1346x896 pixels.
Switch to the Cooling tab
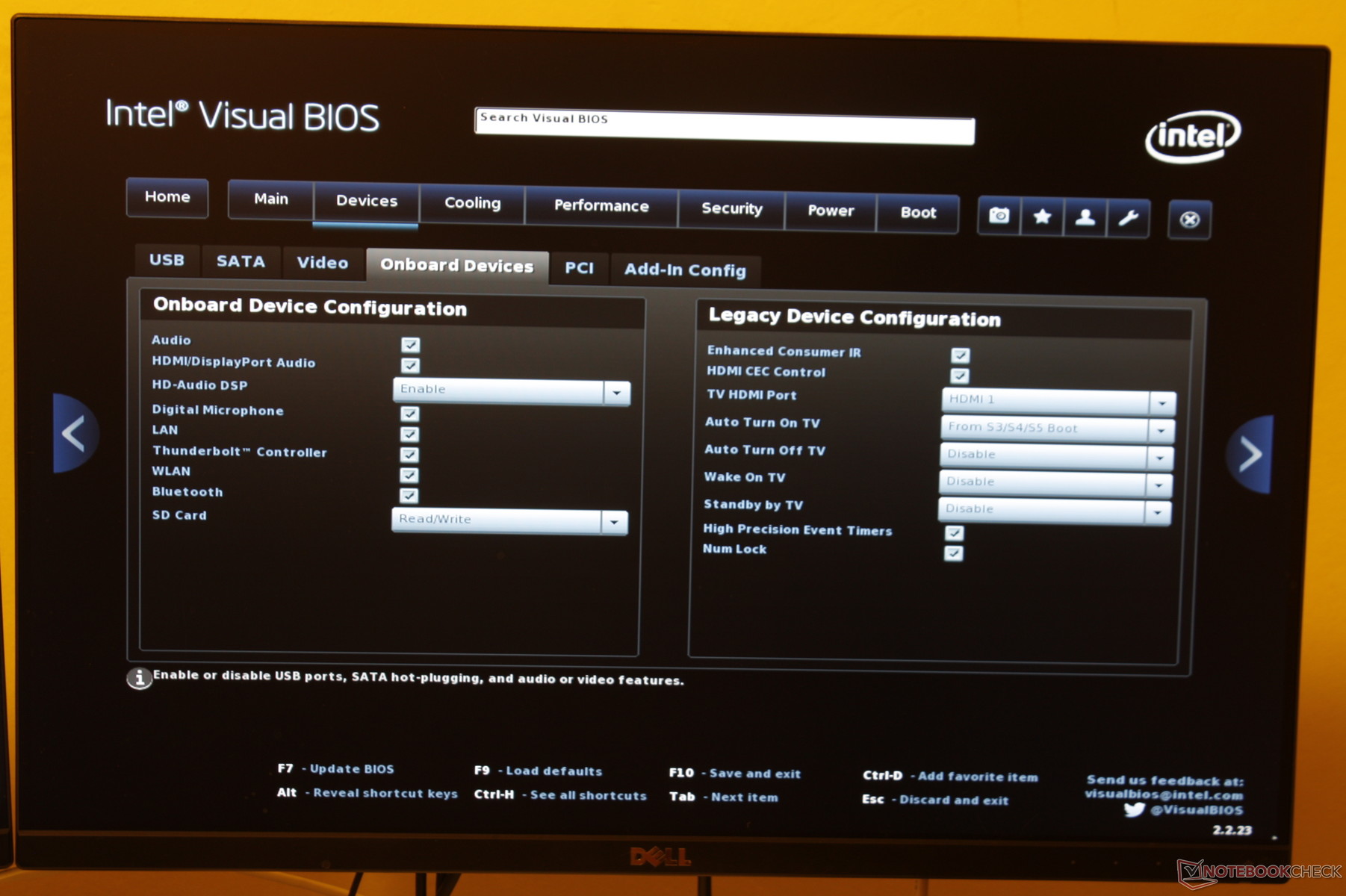(x=472, y=204)
